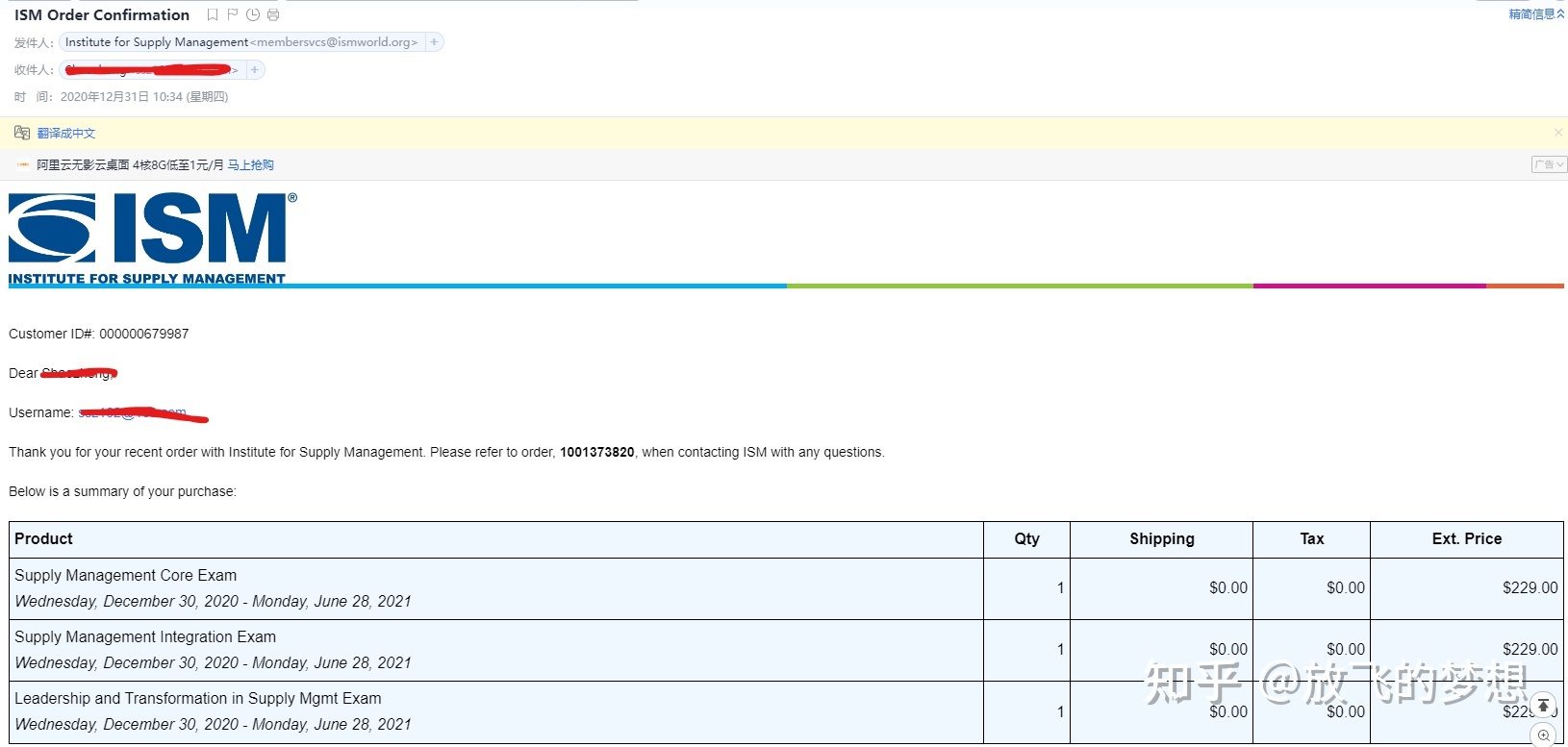The height and width of the screenshot is (747, 1568).
Task: Add the recipient to contacts via plus
Action: (x=254, y=70)
